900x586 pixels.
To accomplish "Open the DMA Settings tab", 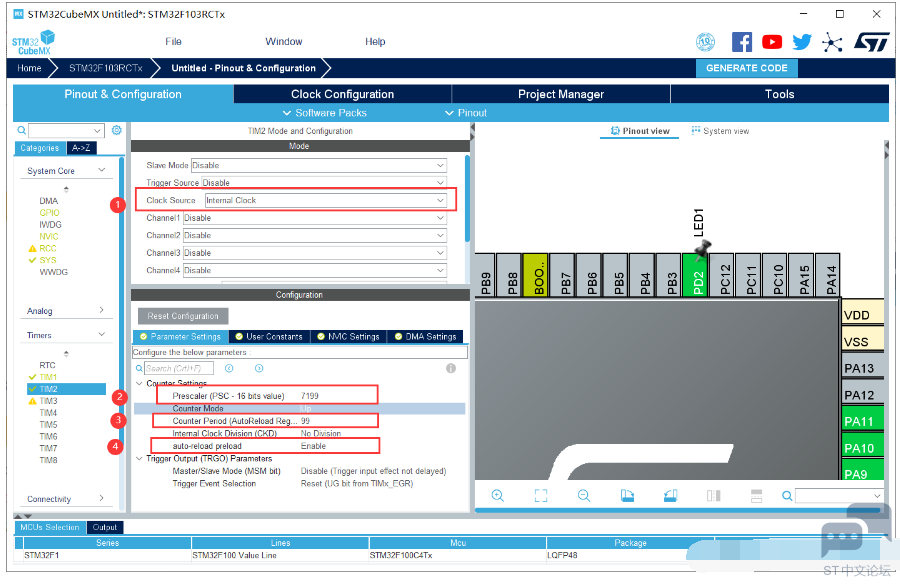I will coord(425,336).
